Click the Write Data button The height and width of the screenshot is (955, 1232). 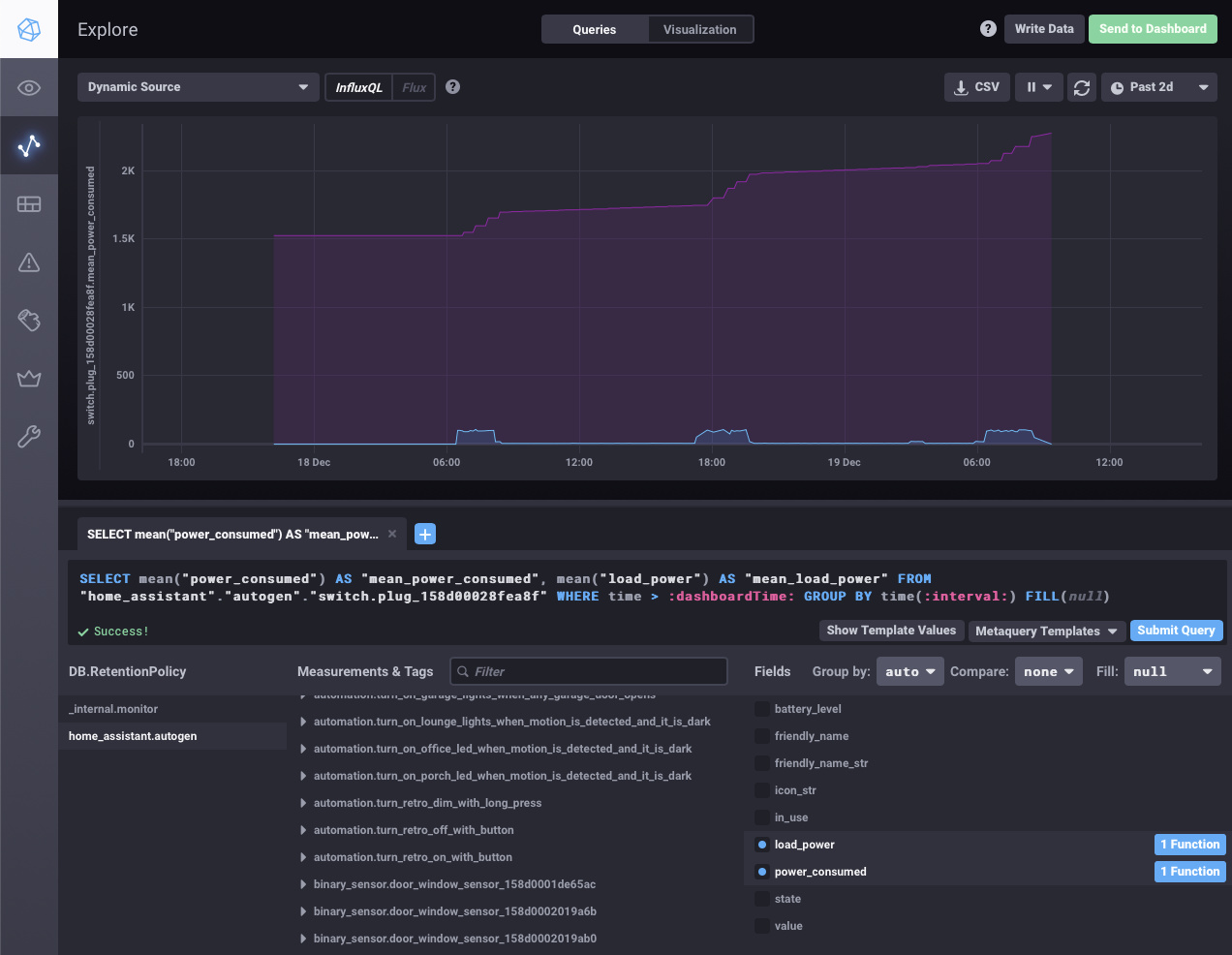pyautogui.click(x=1044, y=29)
